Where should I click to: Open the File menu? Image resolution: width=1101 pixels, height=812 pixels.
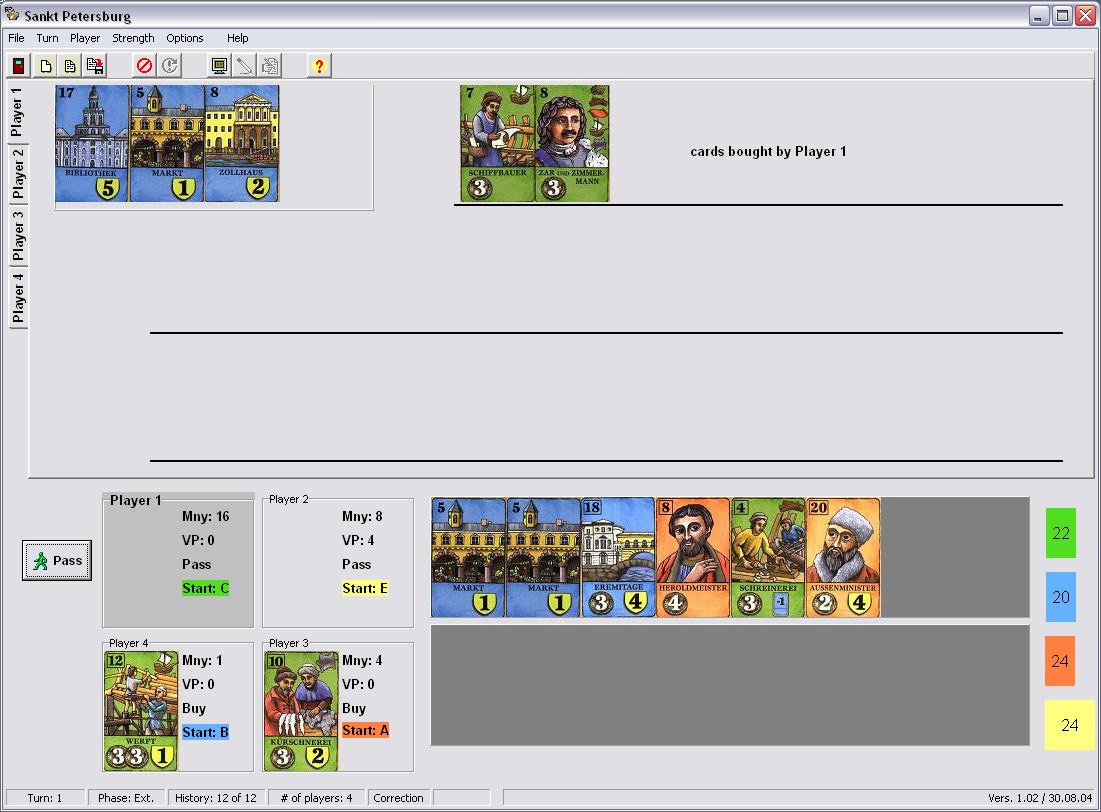click(16, 38)
